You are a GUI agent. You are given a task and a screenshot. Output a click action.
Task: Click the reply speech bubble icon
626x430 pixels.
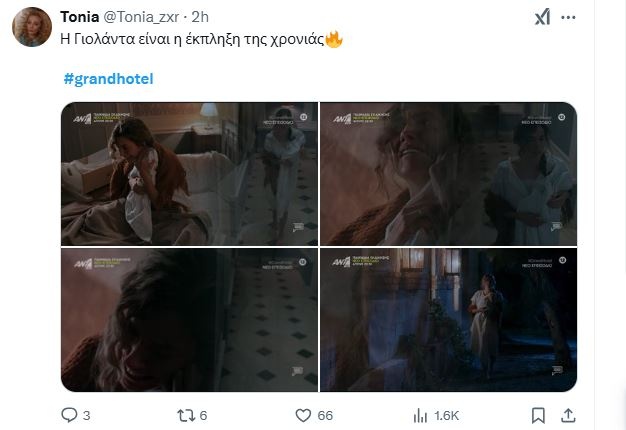pyautogui.click(x=70, y=414)
